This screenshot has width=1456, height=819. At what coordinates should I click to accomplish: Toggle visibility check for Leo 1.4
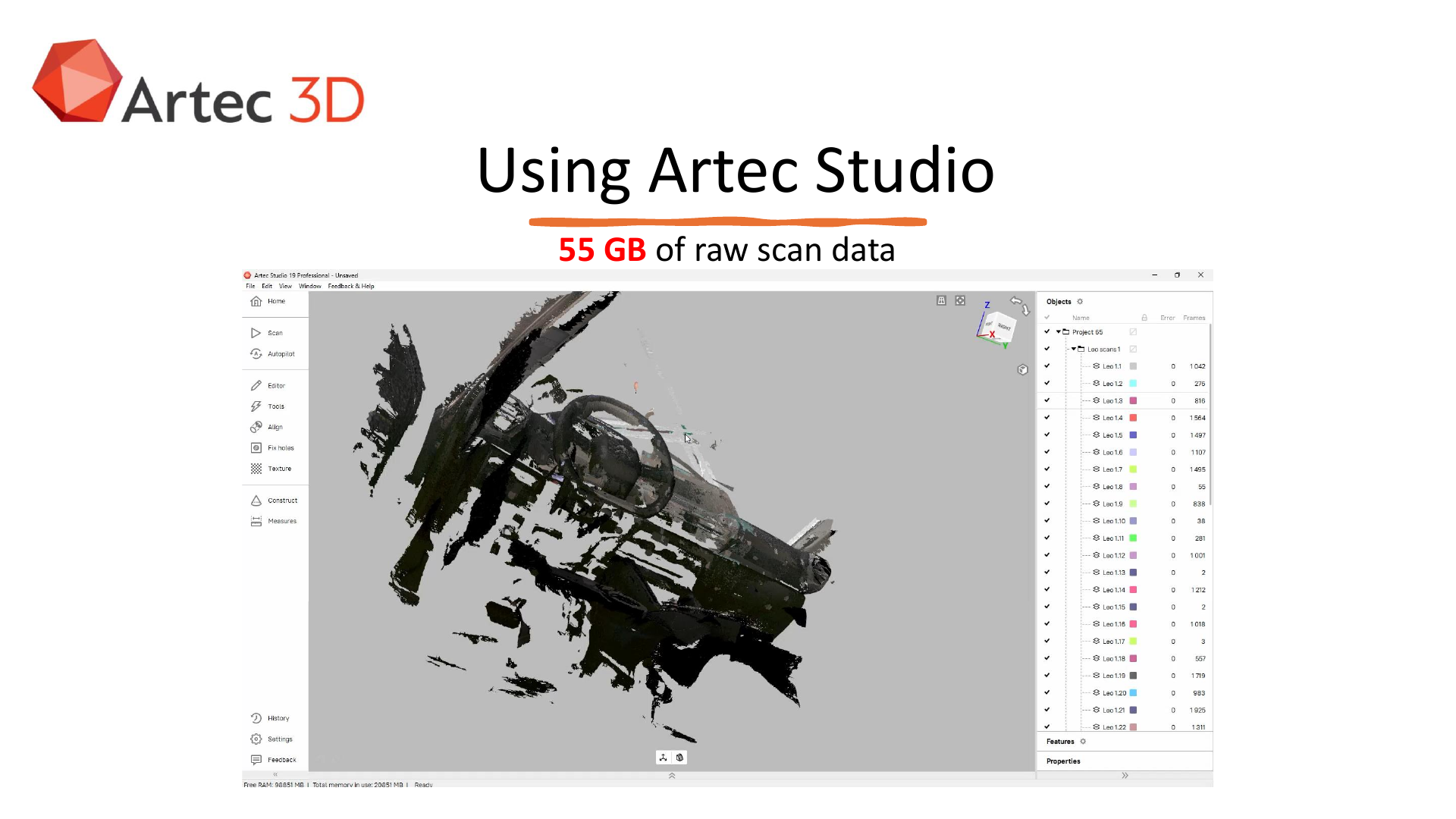pyautogui.click(x=1047, y=418)
